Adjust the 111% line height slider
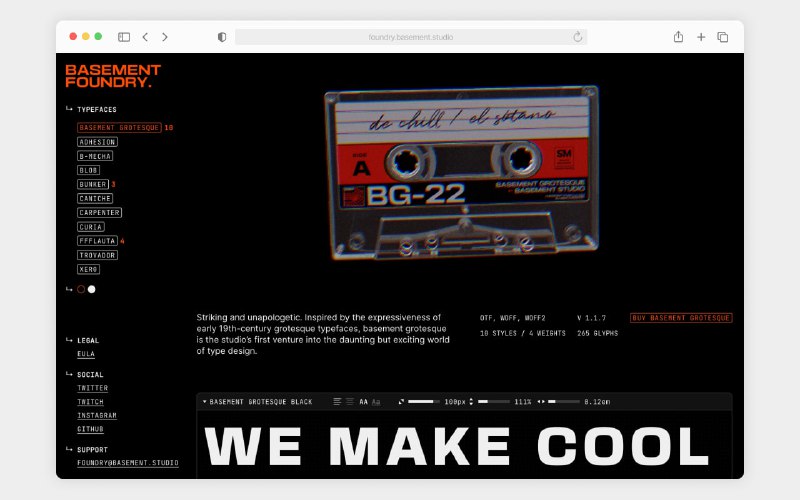This screenshot has width=800, height=500. pyautogui.click(x=494, y=402)
